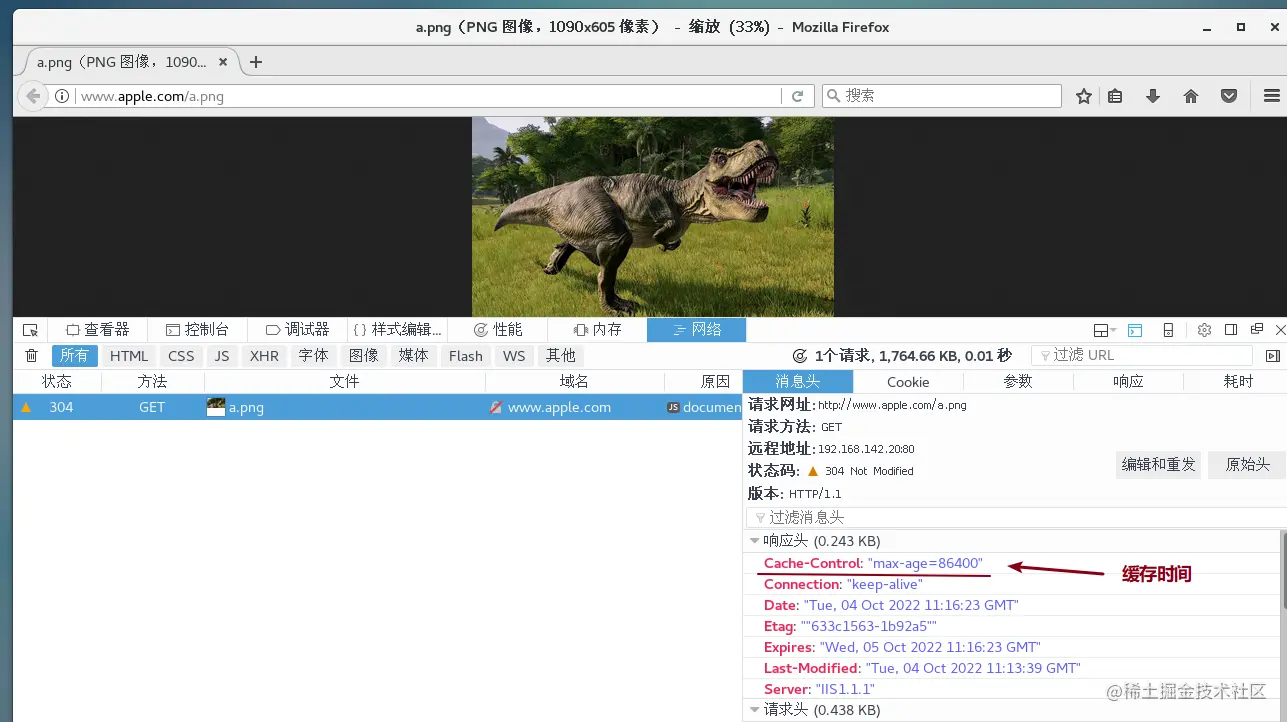Screen dimensions: 1287x722
Task: Toggle the 图像 network filter
Action: coord(363,355)
